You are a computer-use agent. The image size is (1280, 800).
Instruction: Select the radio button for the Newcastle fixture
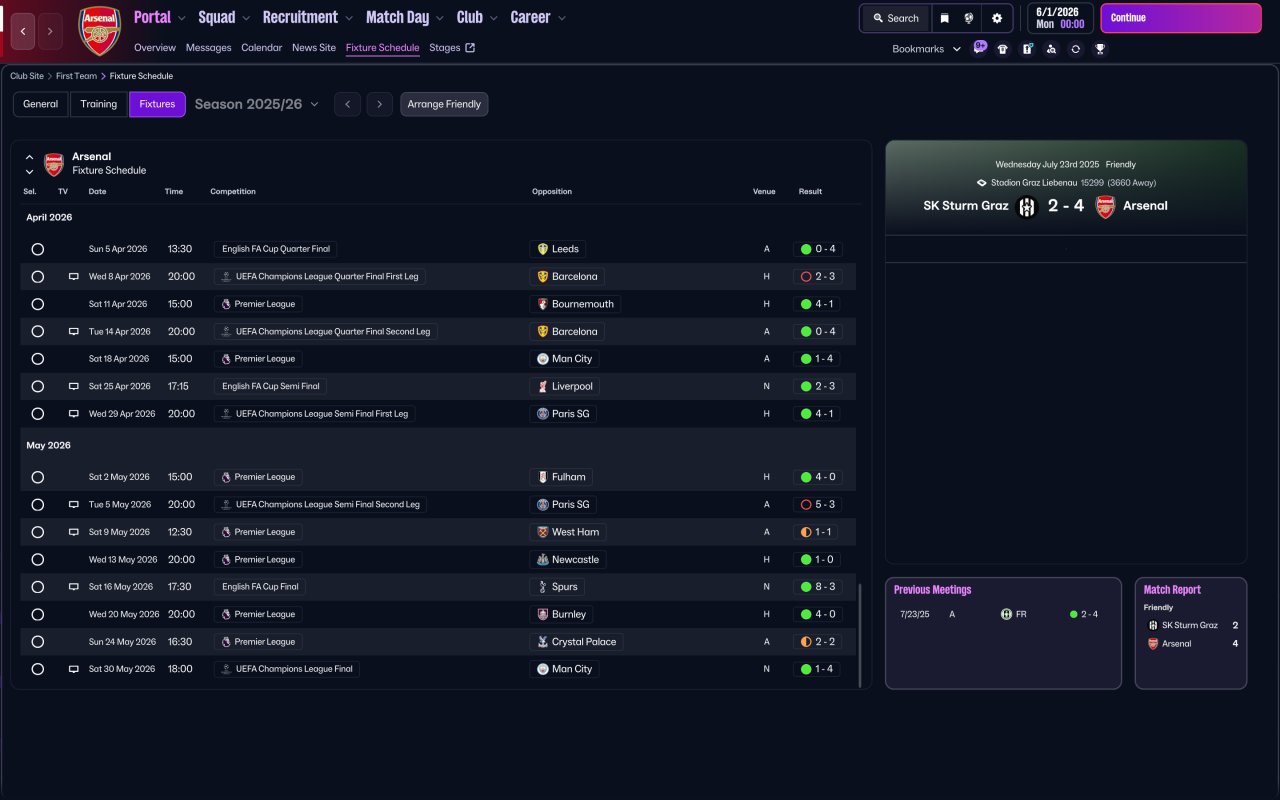(38, 560)
